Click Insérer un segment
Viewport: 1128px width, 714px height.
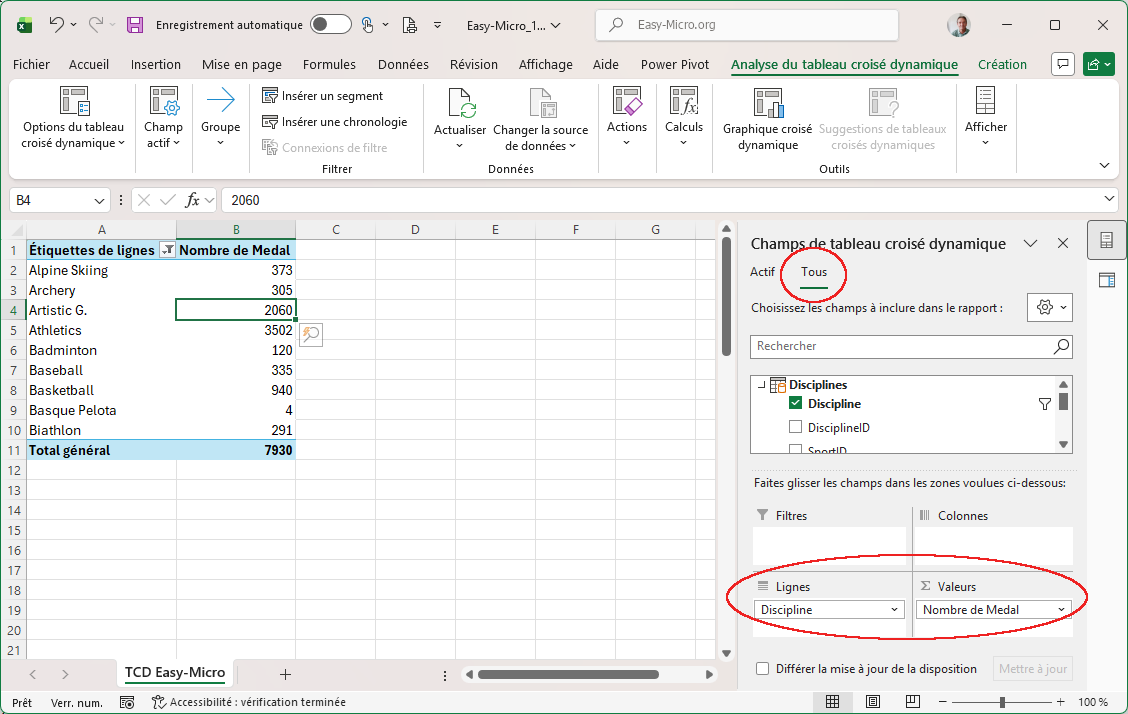click(x=322, y=96)
